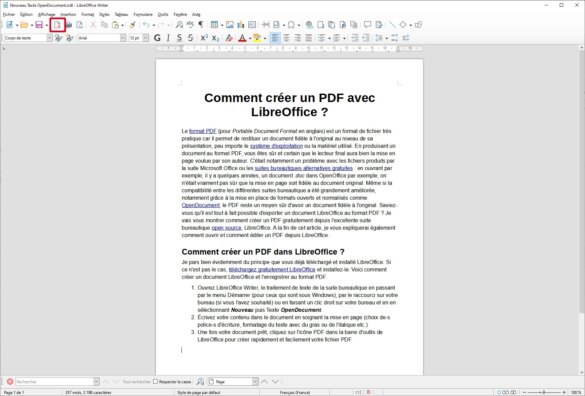Toggle Strikethrough formatting
This screenshot has width=585, height=396.
point(191,38)
